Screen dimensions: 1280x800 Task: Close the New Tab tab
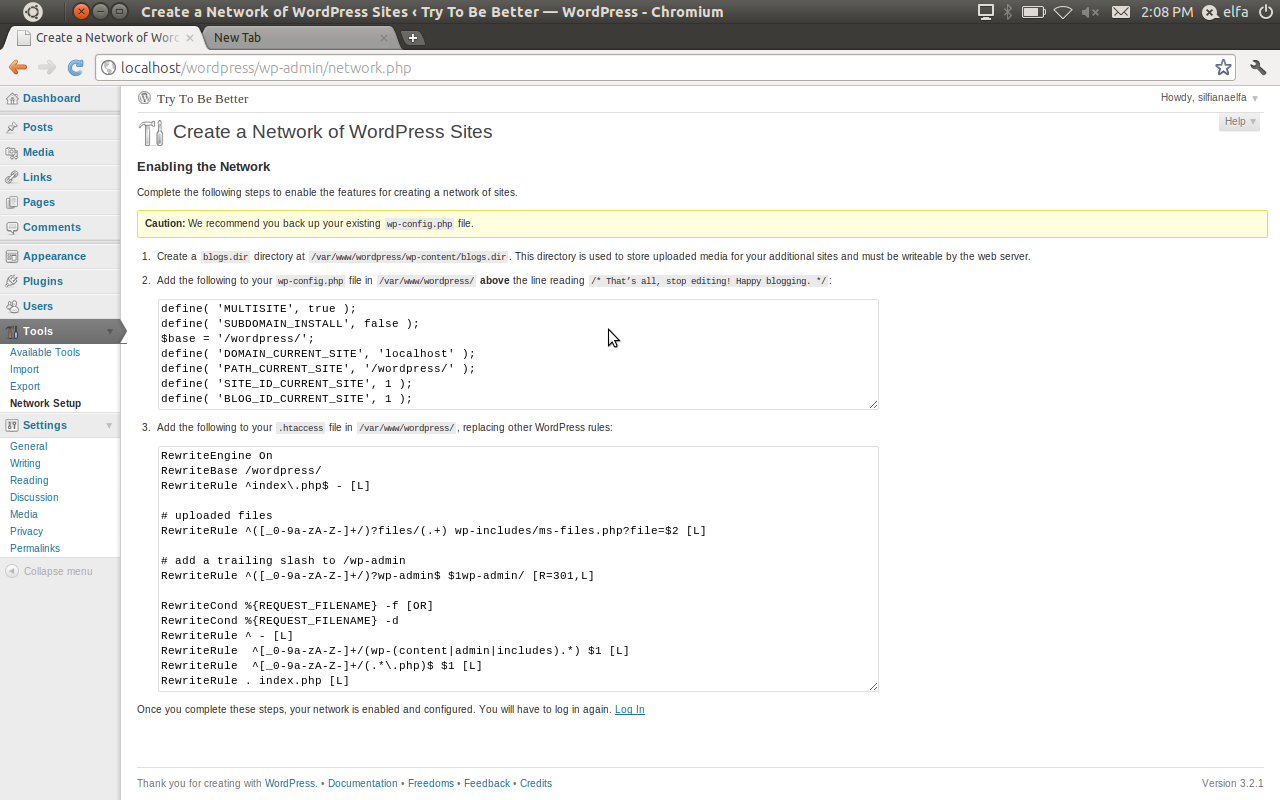click(384, 38)
